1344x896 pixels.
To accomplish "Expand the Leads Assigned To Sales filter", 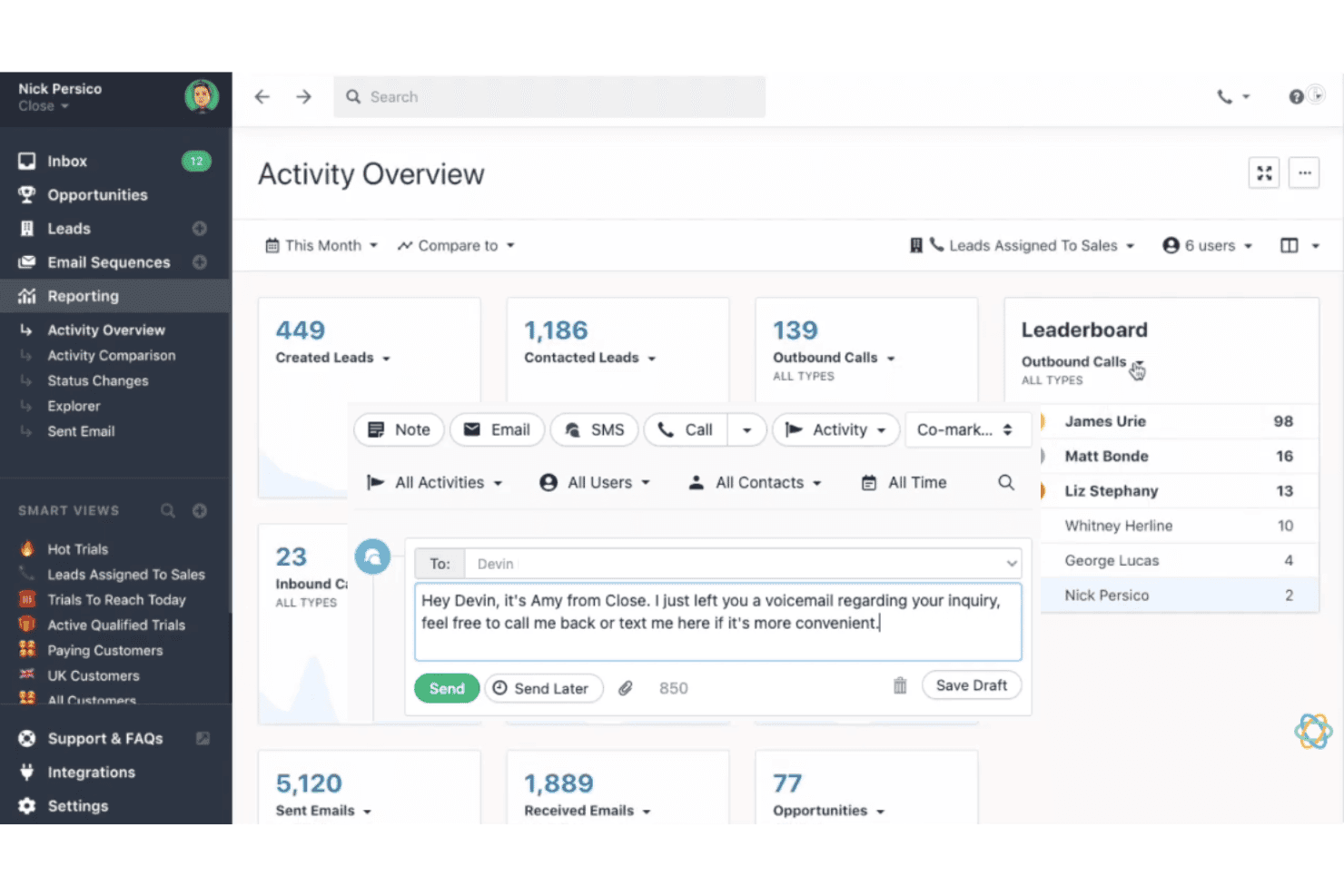I will click(1023, 246).
